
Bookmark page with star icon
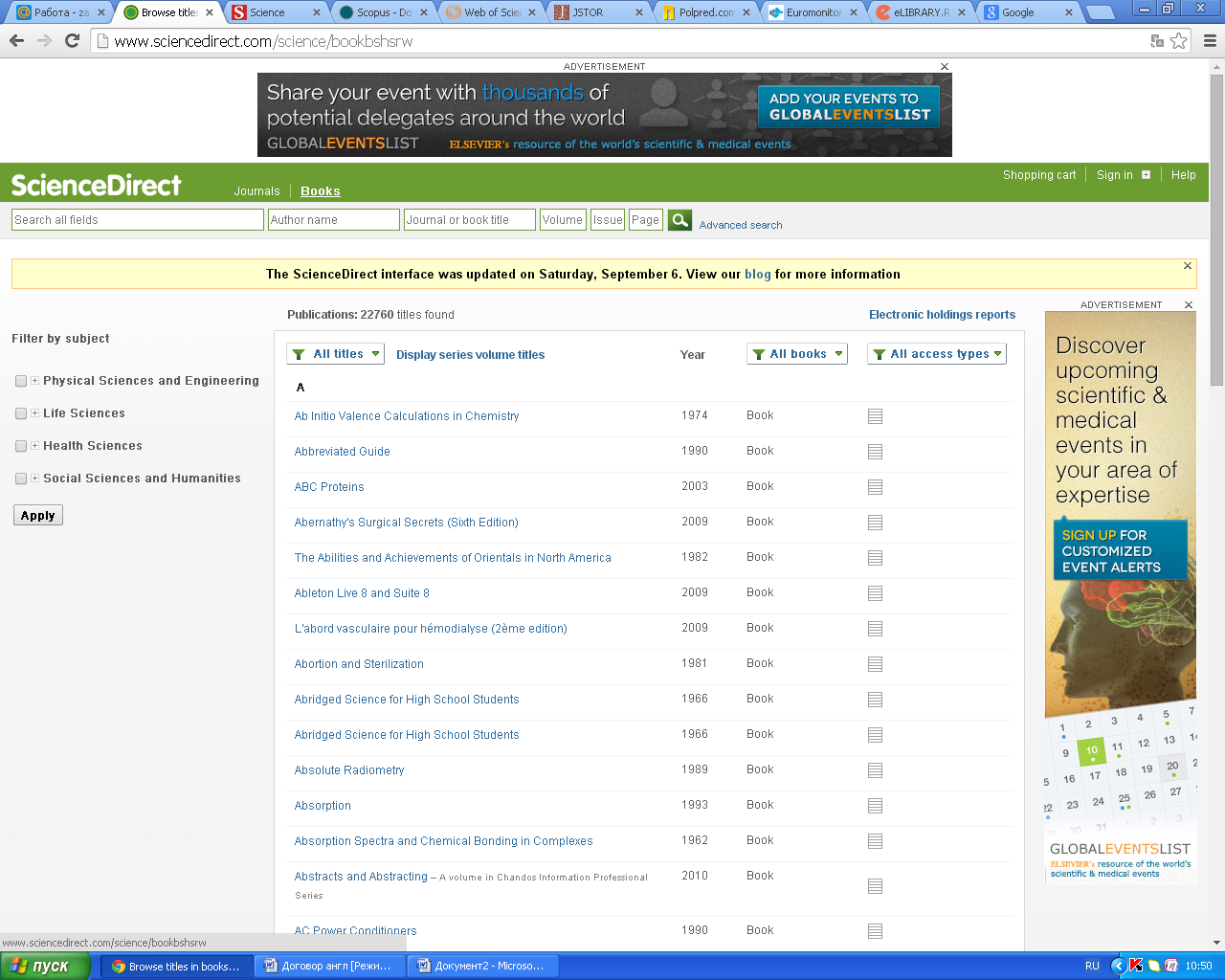(1179, 40)
